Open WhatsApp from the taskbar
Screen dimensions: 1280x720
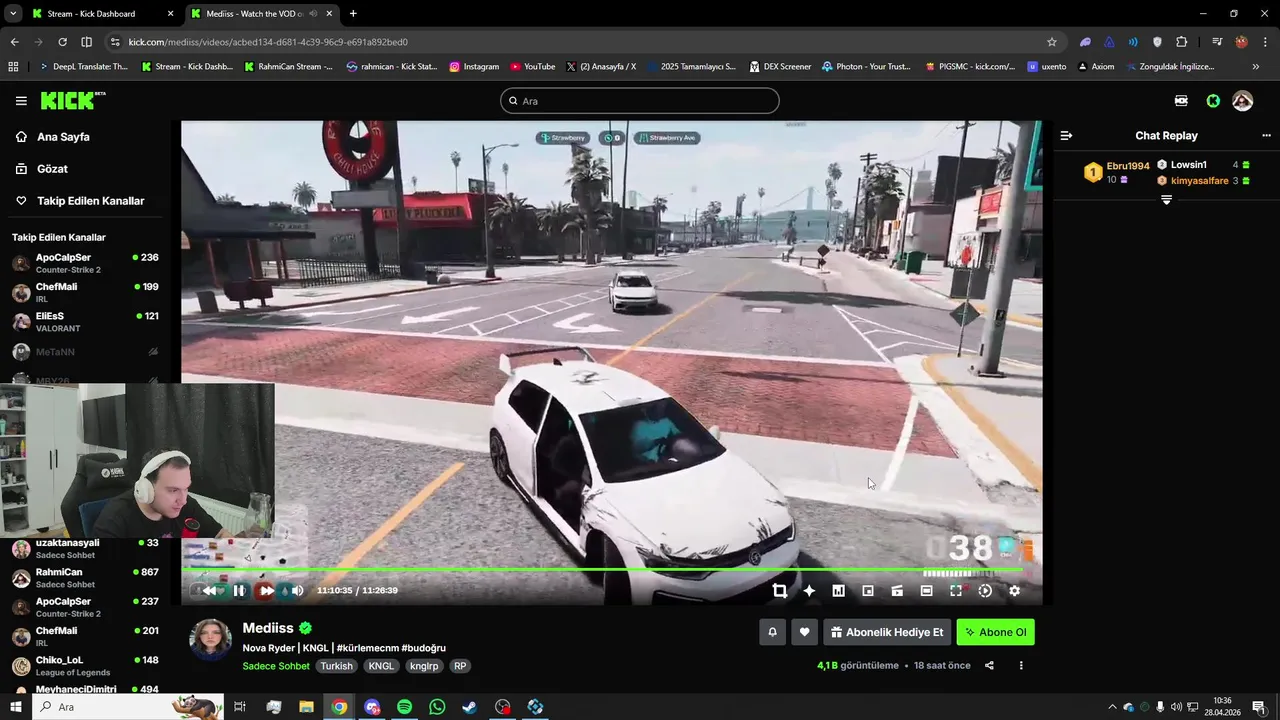coord(437,707)
